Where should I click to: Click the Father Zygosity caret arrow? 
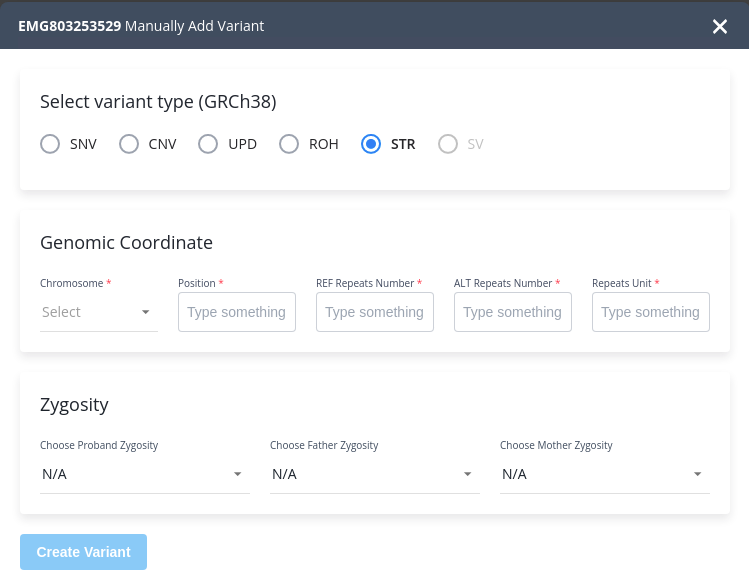pos(468,474)
